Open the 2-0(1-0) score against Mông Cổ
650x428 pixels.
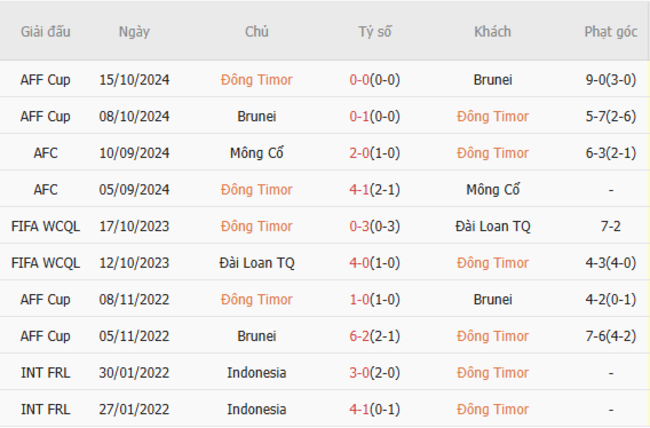pyautogui.click(x=375, y=153)
